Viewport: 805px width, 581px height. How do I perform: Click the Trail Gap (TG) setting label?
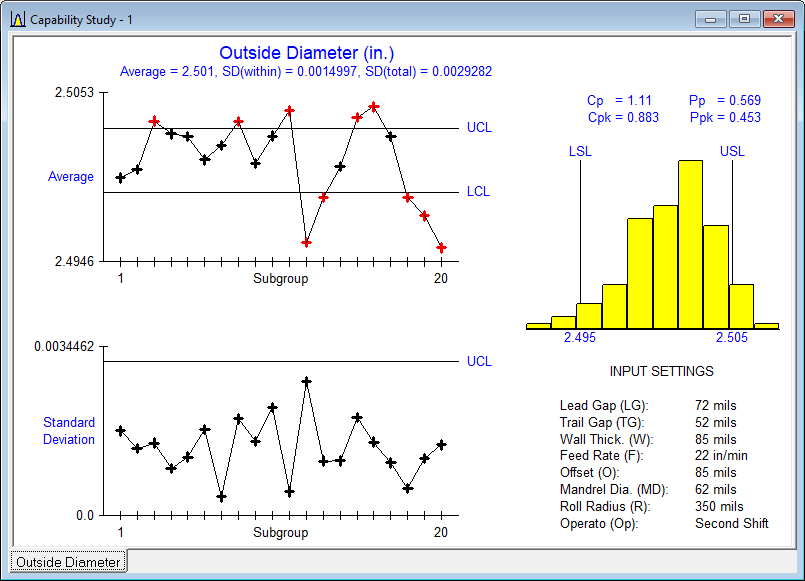[602, 422]
